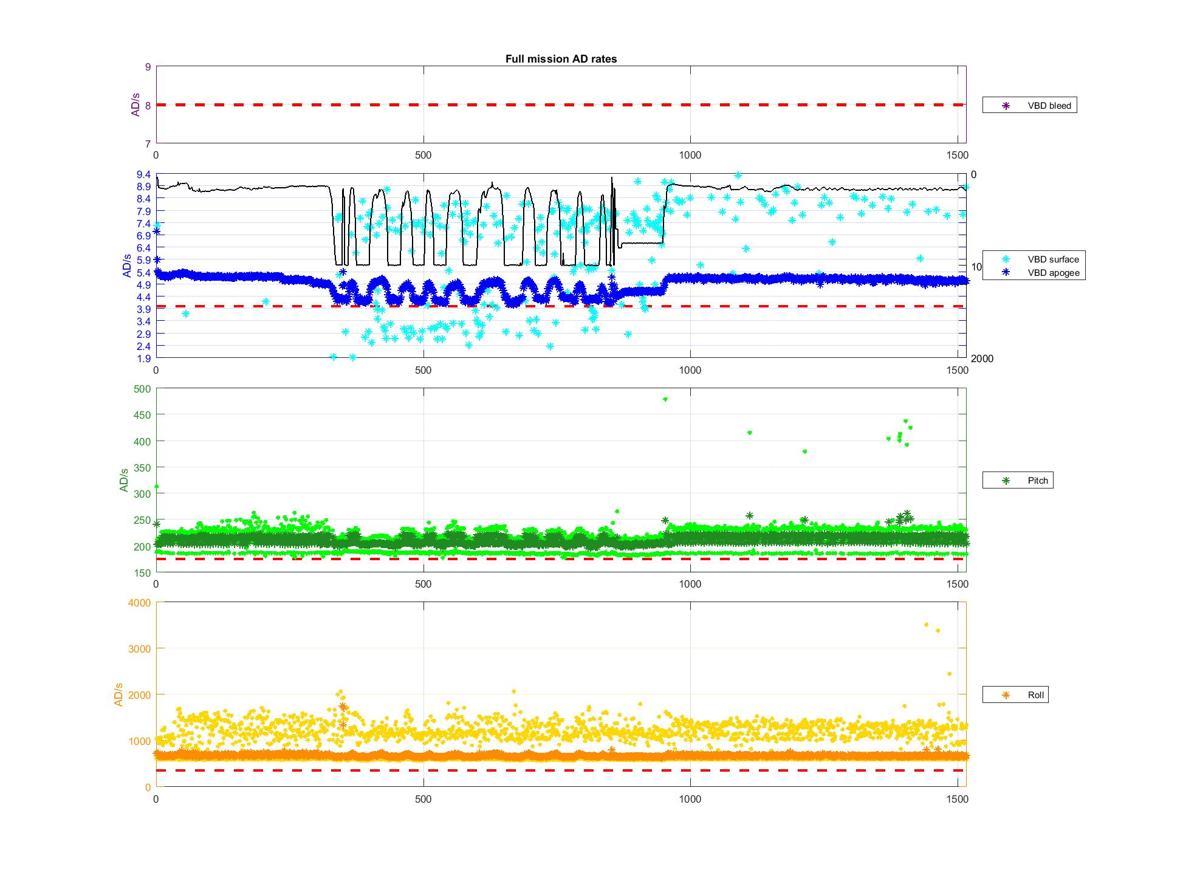Click the '450' tick label on Pitch axis
The width and height of the screenshot is (1200, 885).
coord(142,415)
